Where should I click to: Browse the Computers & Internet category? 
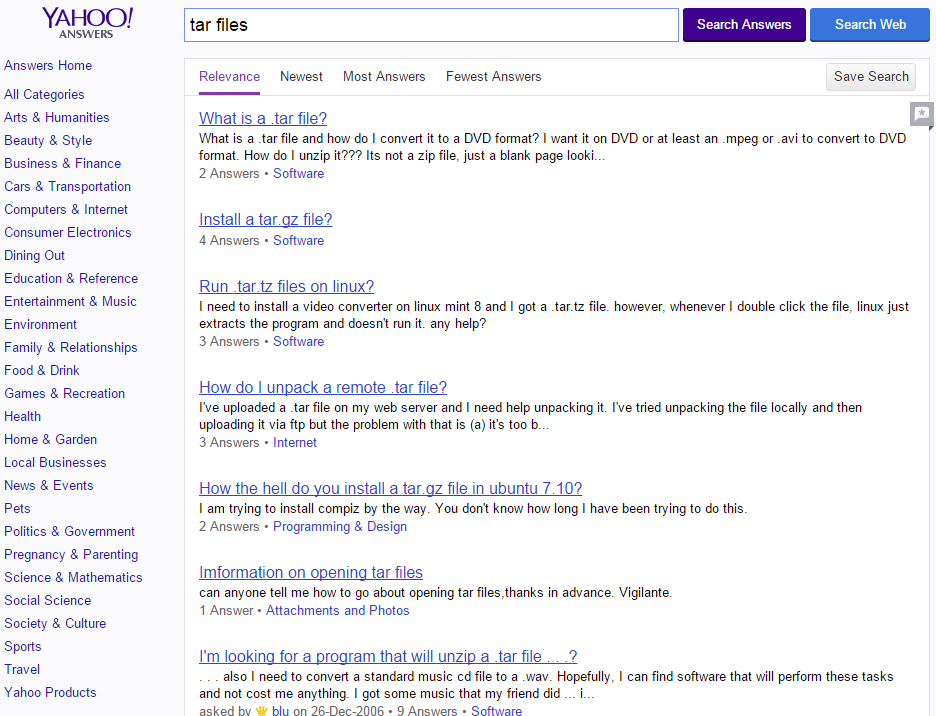(66, 210)
